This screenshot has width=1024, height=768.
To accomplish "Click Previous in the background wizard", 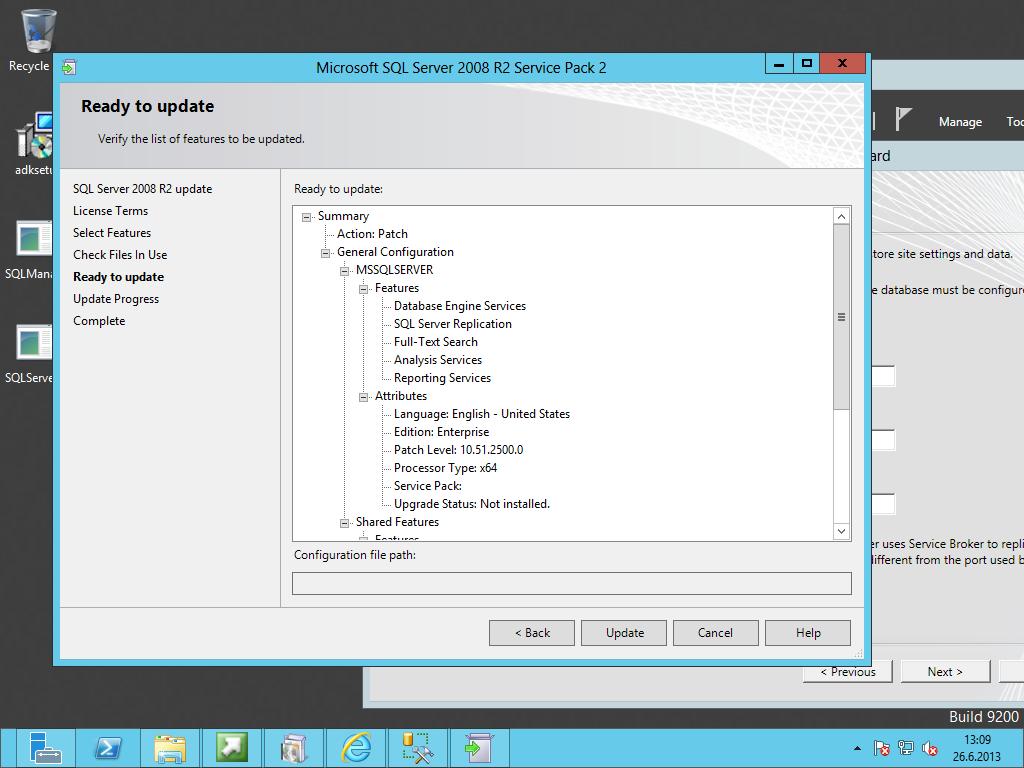I will [848, 672].
